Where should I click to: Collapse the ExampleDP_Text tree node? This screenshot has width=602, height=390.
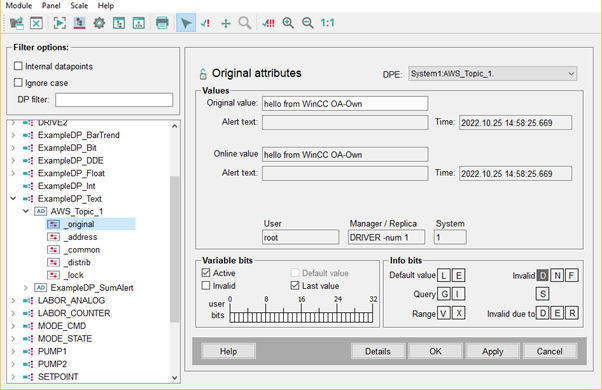tap(13, 198)
